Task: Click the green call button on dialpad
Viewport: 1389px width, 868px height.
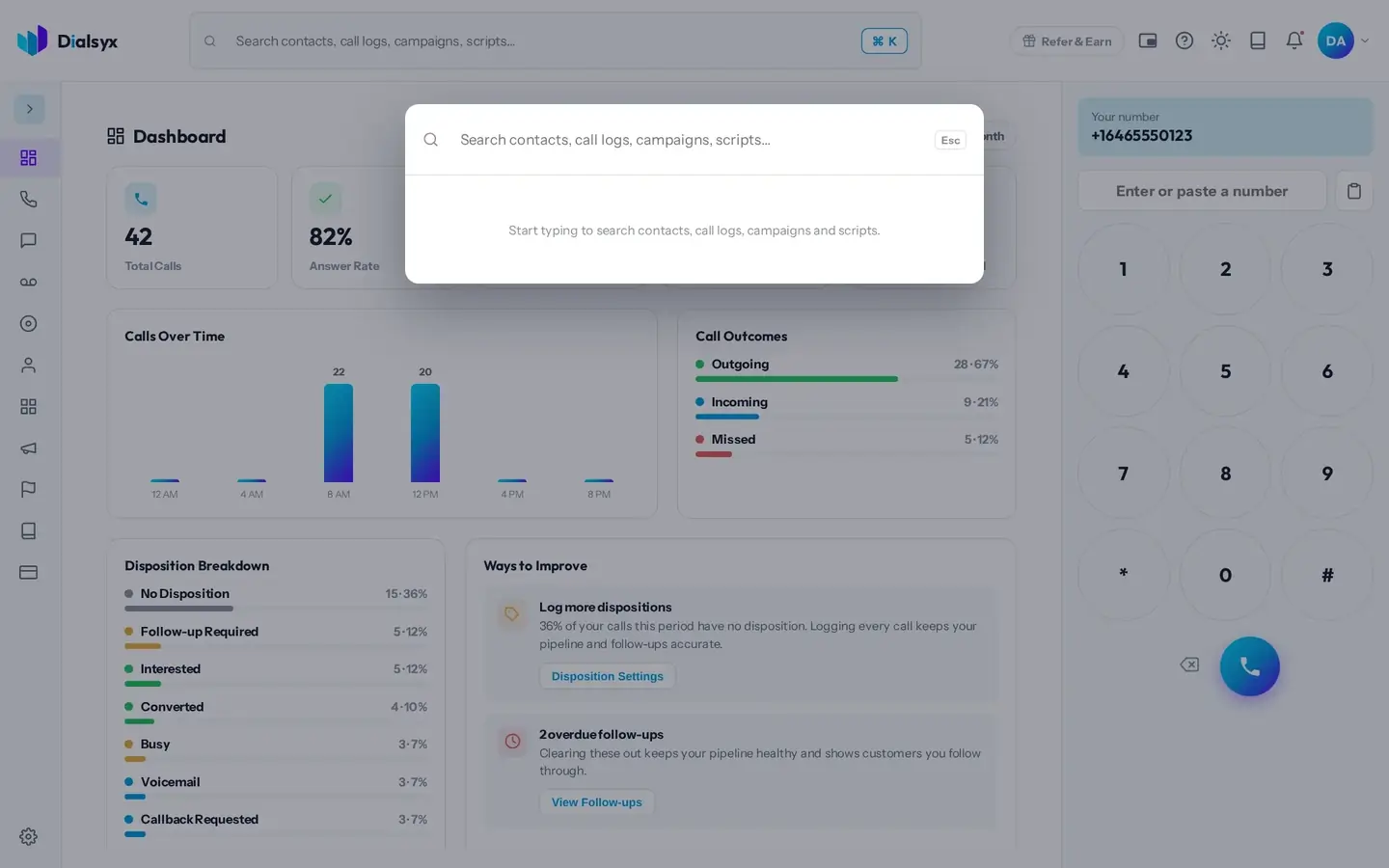Action: click(1249, 666)
